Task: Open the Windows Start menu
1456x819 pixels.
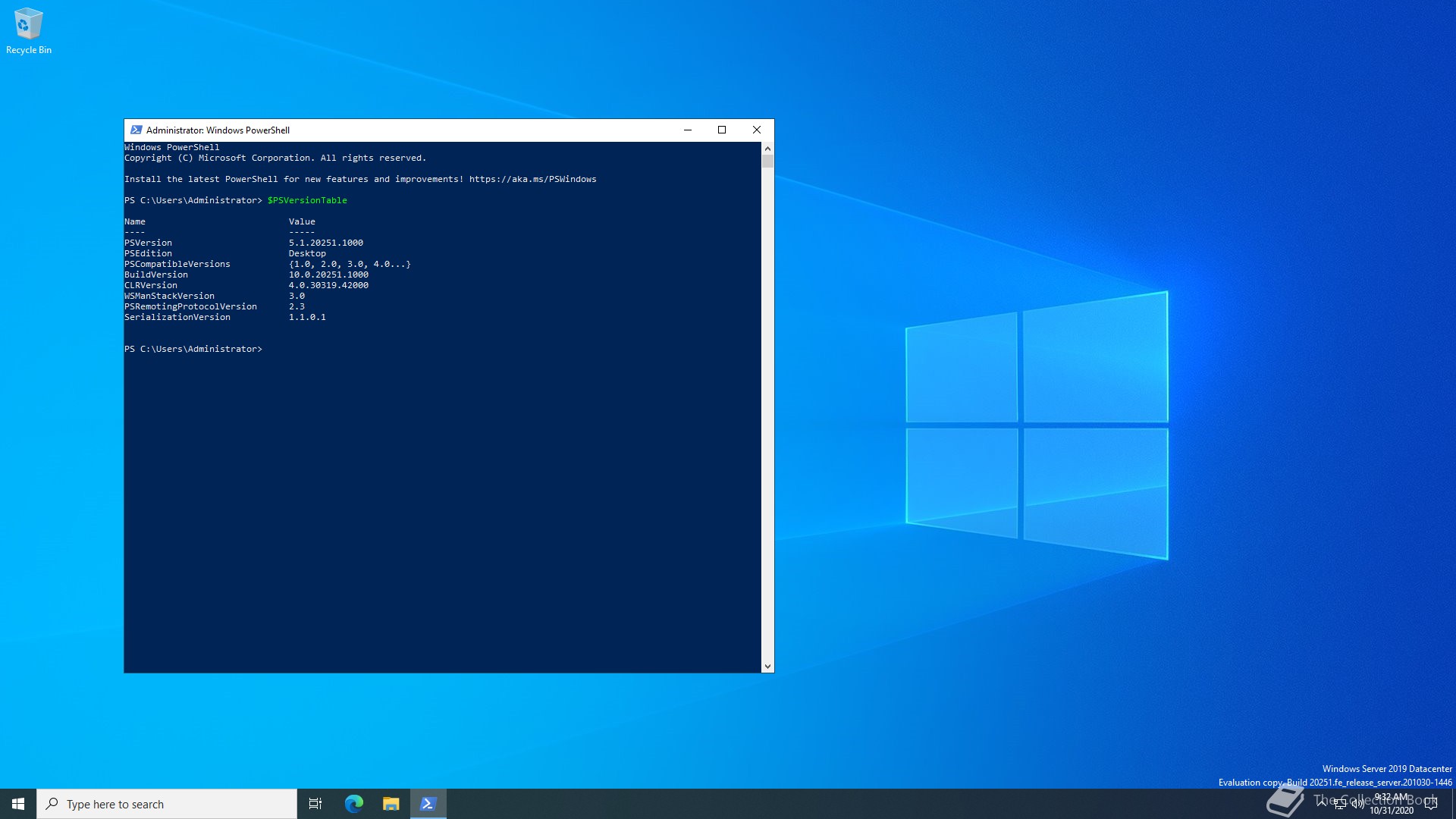Action: 18,804
